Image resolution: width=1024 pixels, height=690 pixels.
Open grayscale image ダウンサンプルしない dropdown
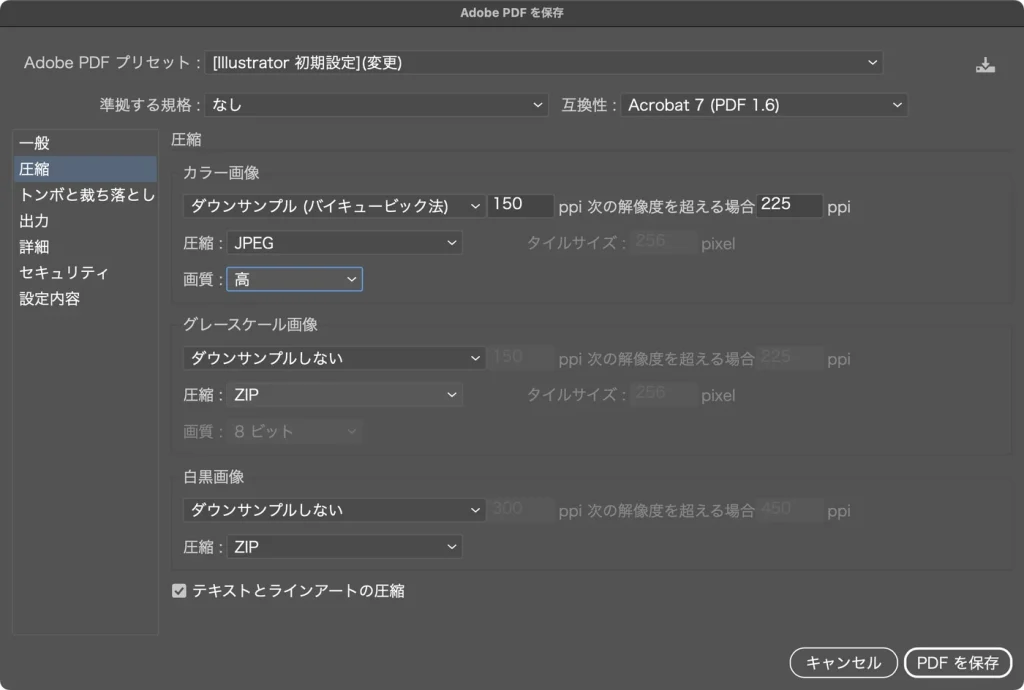pyautogui.click(x=334, y=358)
